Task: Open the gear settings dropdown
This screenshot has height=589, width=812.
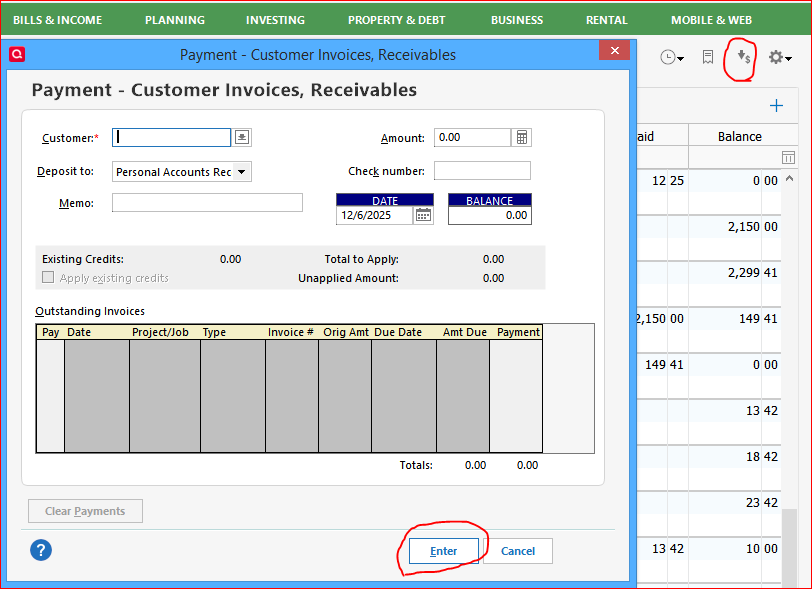Action: coord(779,58)
